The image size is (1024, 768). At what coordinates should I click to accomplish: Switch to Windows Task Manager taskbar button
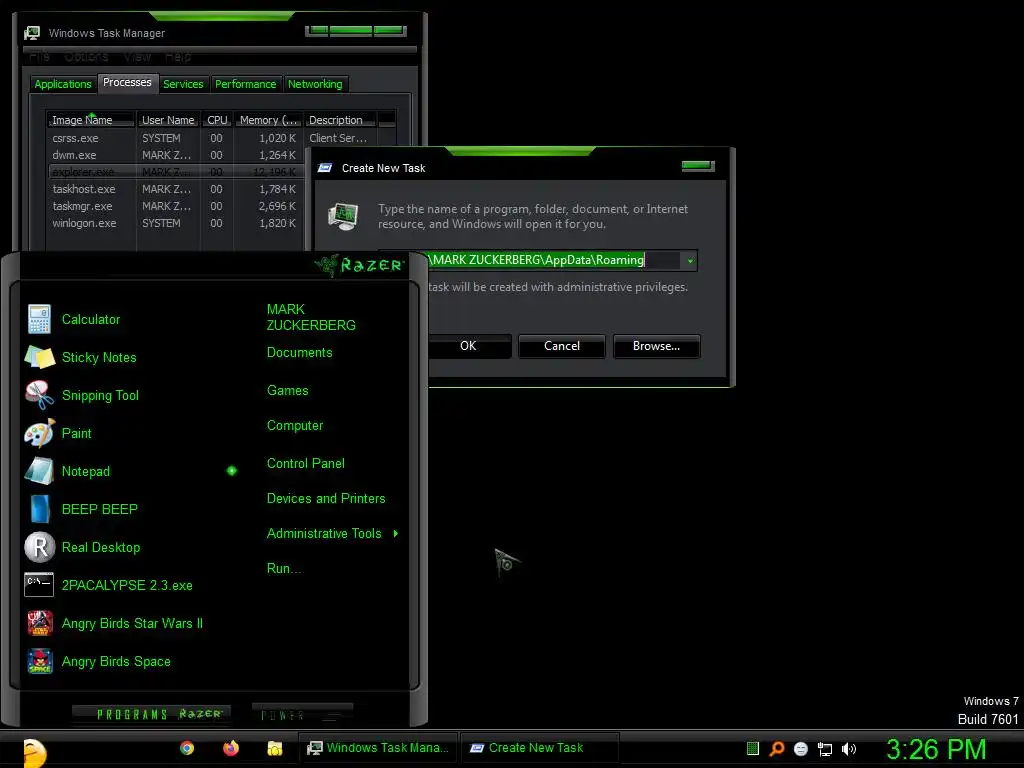[x=378, y=748]
